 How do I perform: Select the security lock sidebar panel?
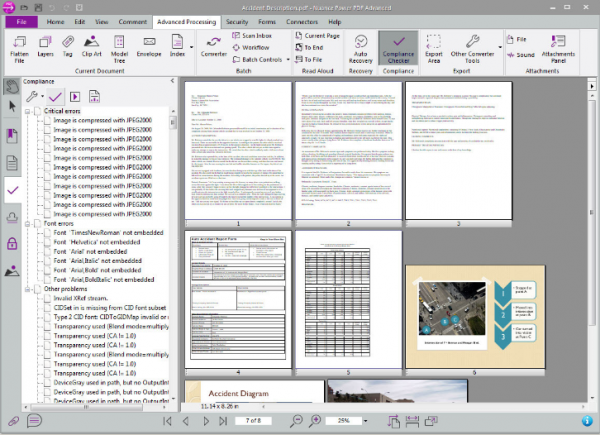pyautogui.click(x=12, y=244)
